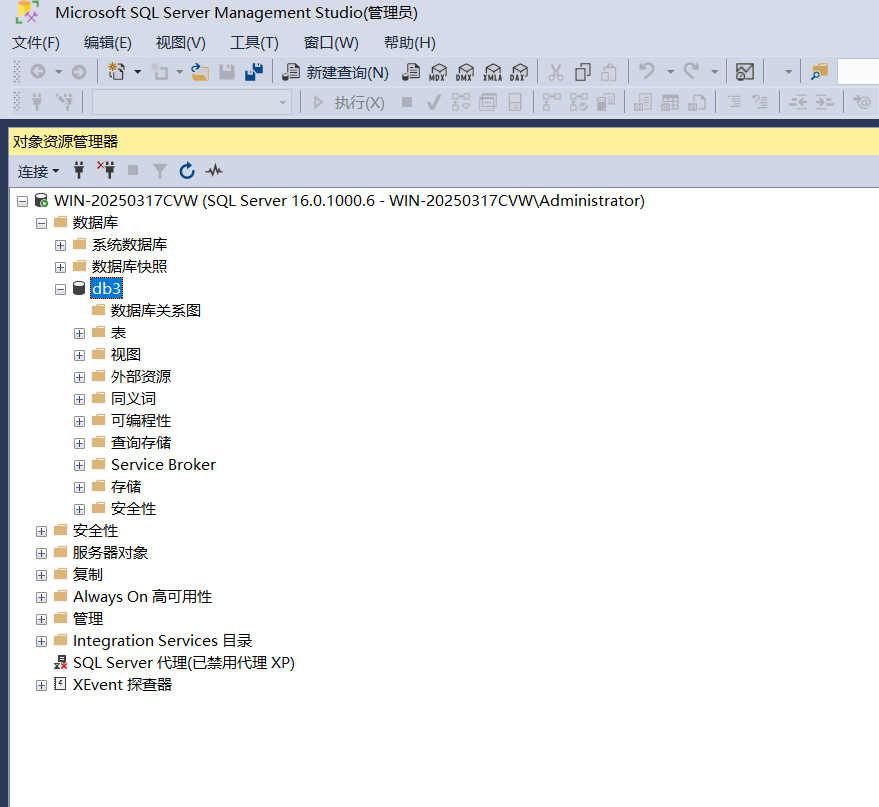Select the db3 database
879x807 pixels.
pyautogui.click(x=107, y=289)
